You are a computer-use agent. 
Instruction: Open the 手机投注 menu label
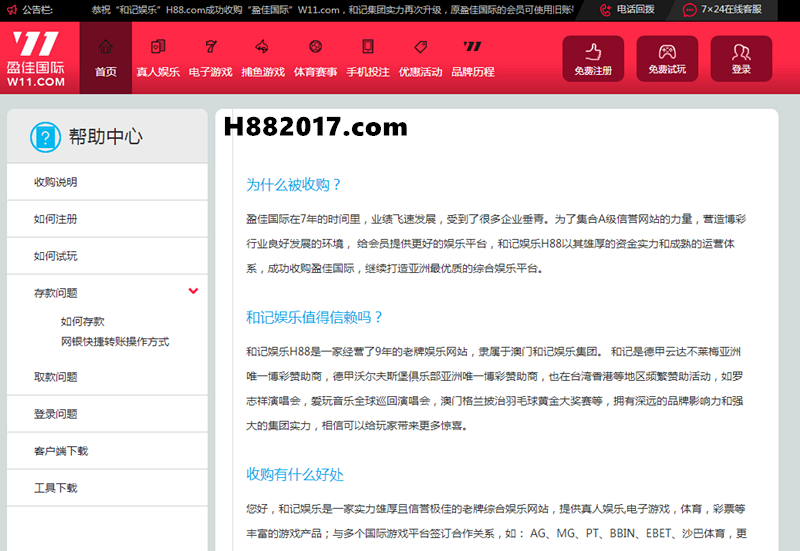click(368, 72)
